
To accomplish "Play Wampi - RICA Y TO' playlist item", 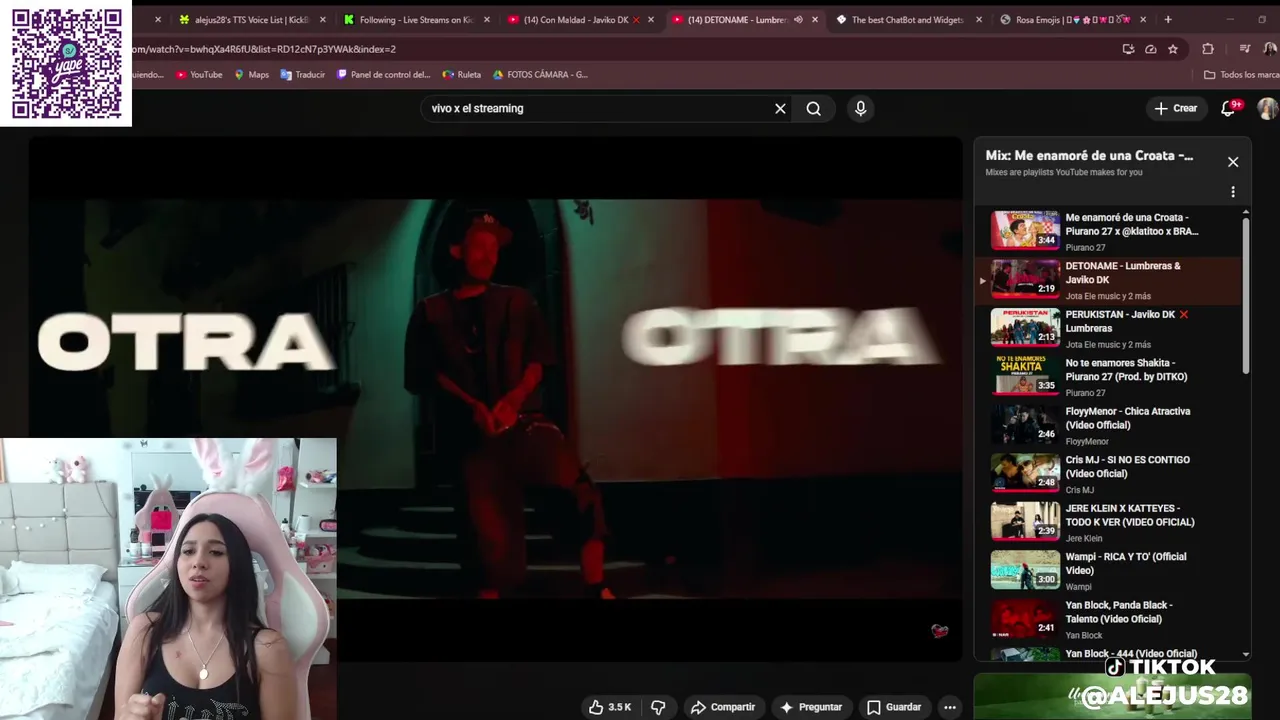I will tap(1108, 571).
